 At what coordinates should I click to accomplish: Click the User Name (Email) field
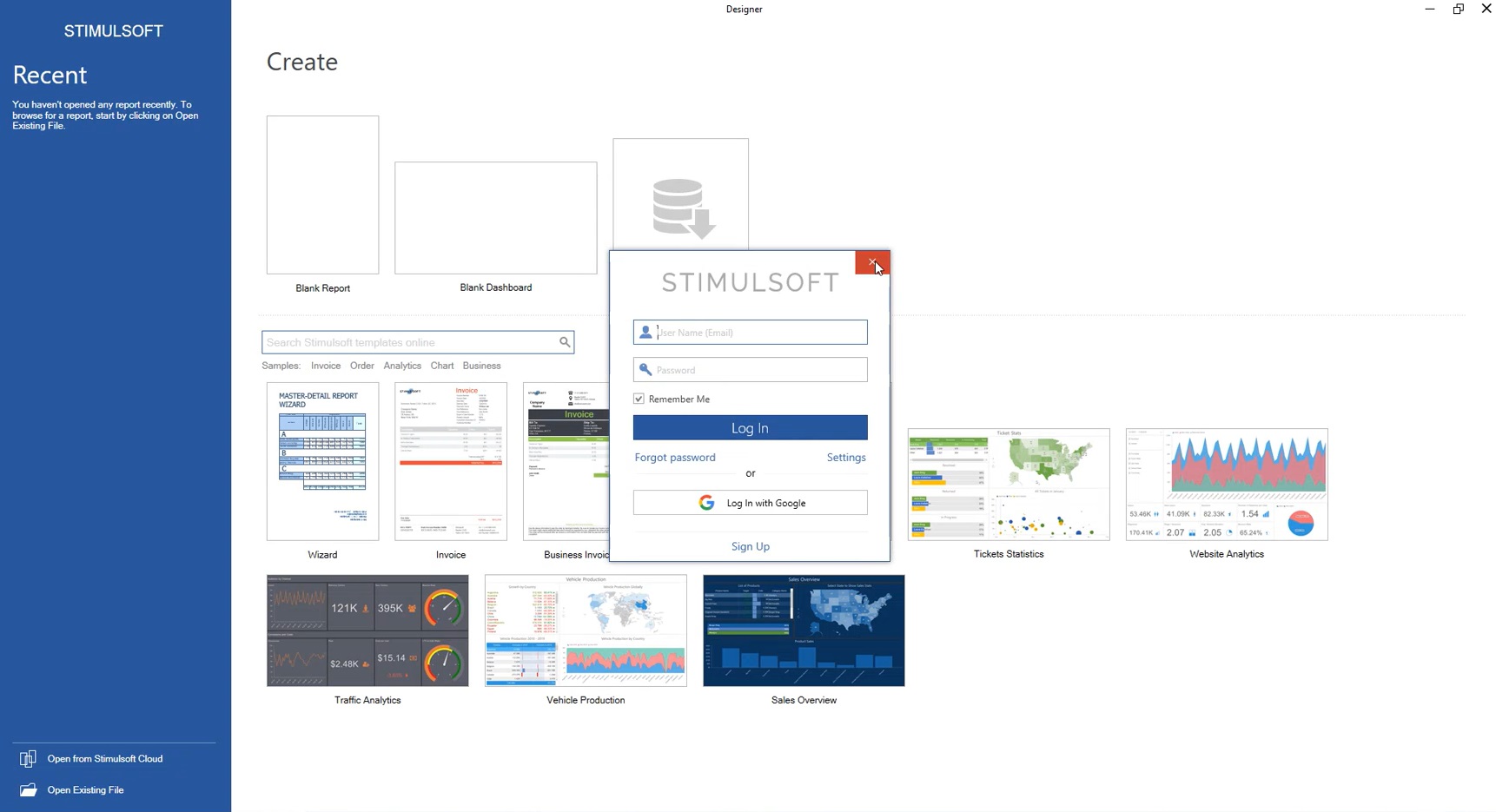pos(750,333)
